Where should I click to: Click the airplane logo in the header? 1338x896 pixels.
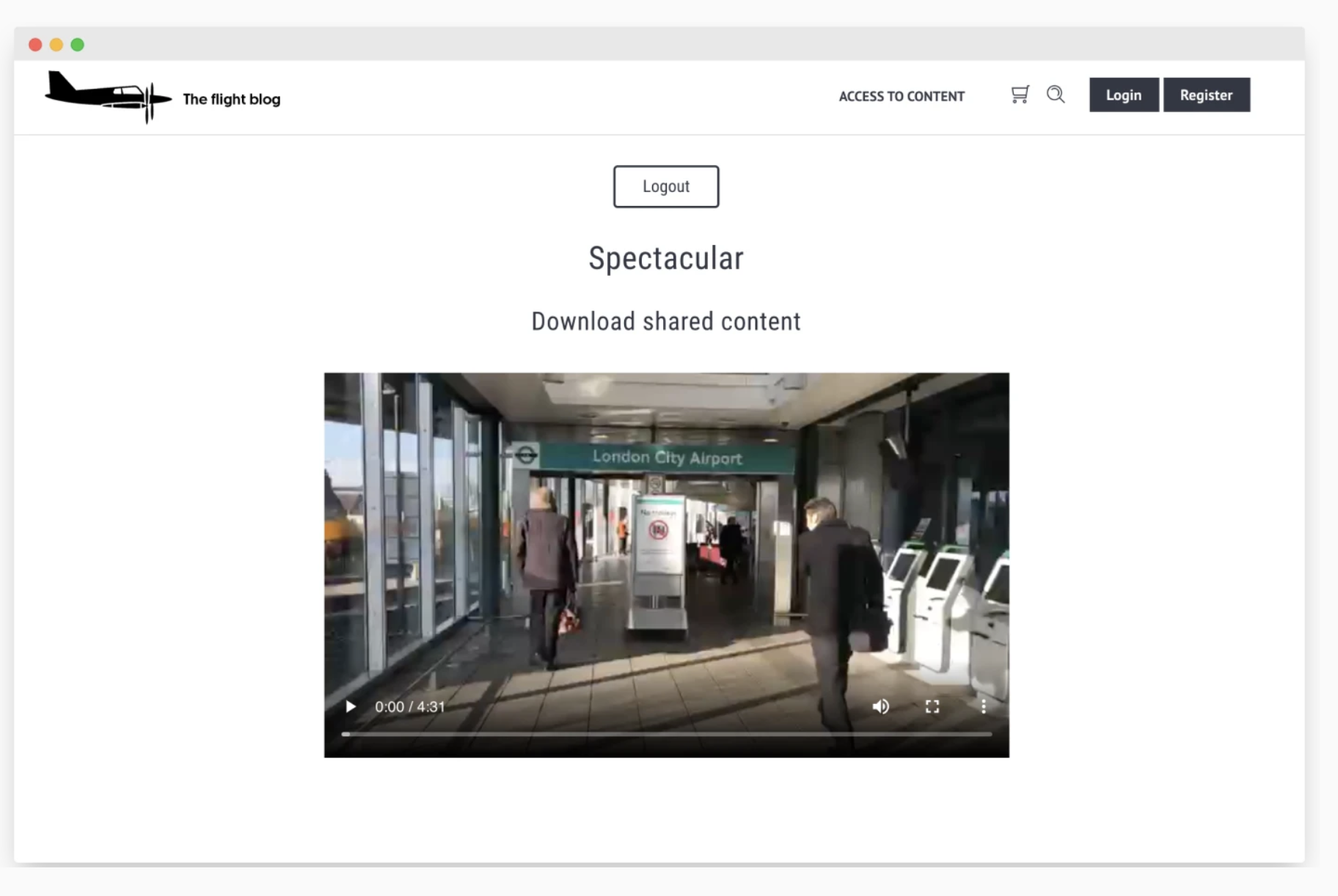(107, 97)
